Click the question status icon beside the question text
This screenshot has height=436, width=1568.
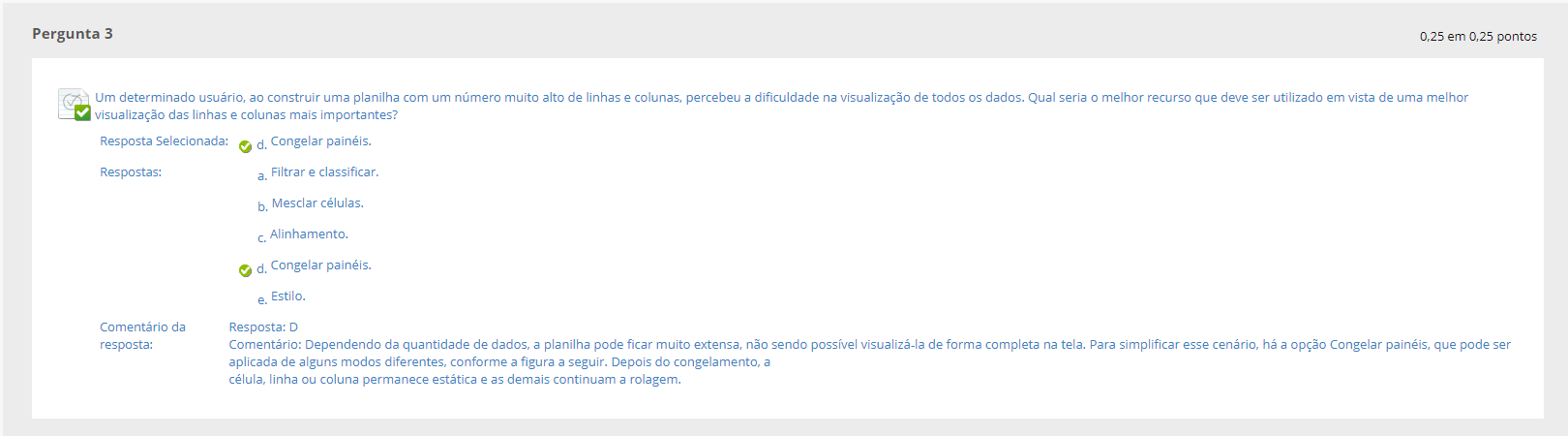(x=75, y=105)
